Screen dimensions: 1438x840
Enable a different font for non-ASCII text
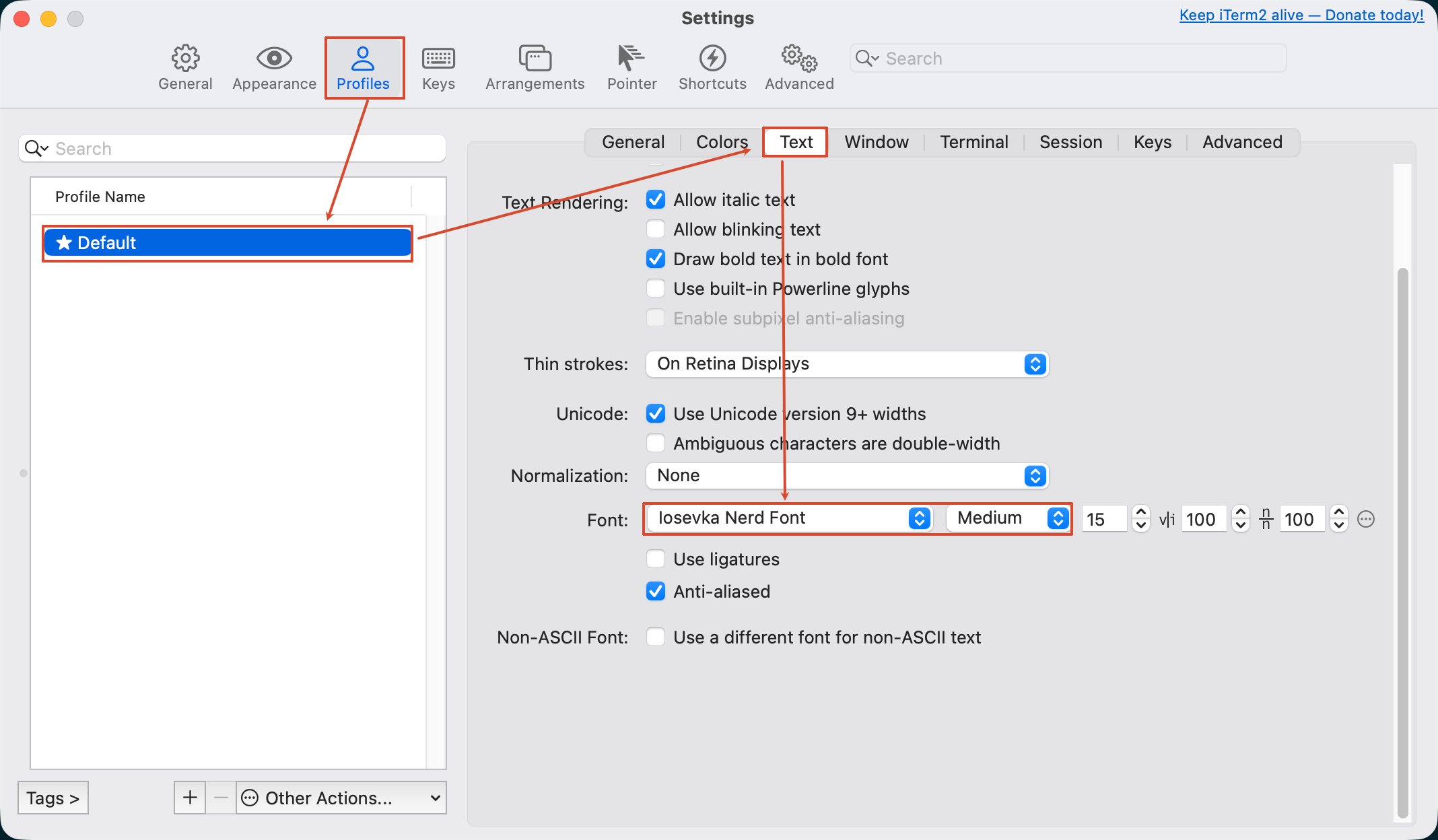(656, 637)
